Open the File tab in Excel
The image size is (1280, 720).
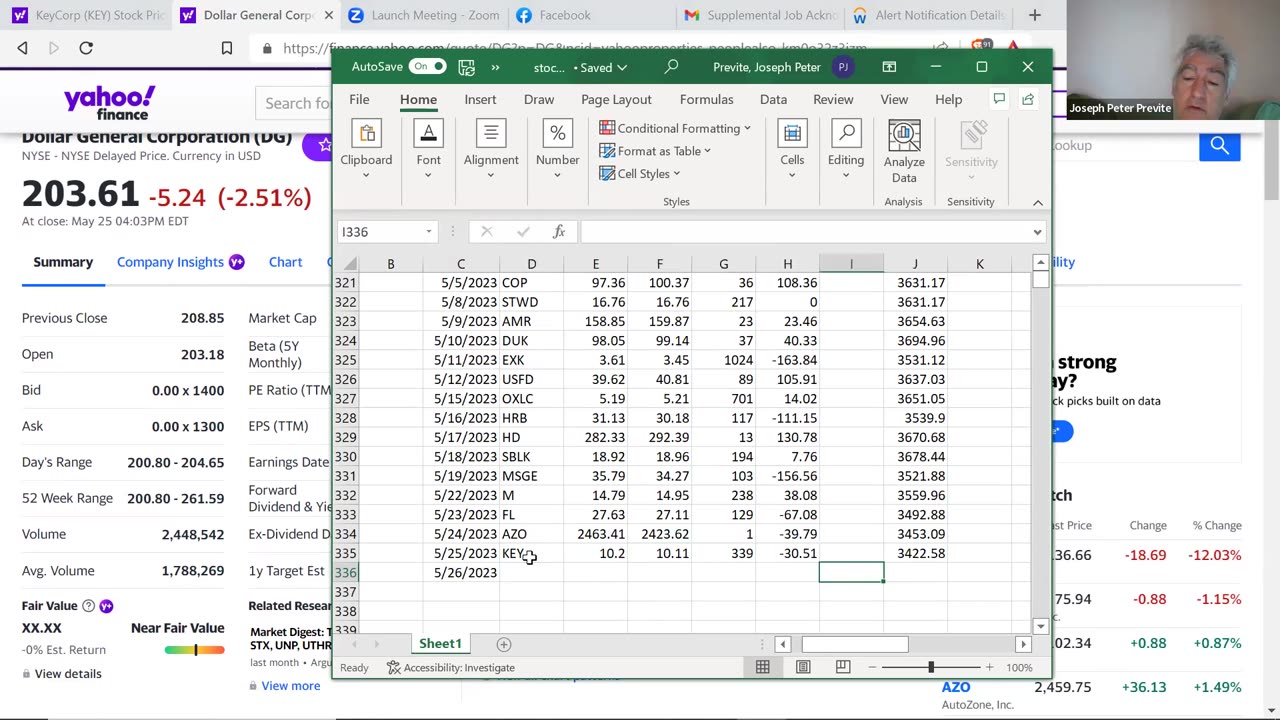pos(359,100)
